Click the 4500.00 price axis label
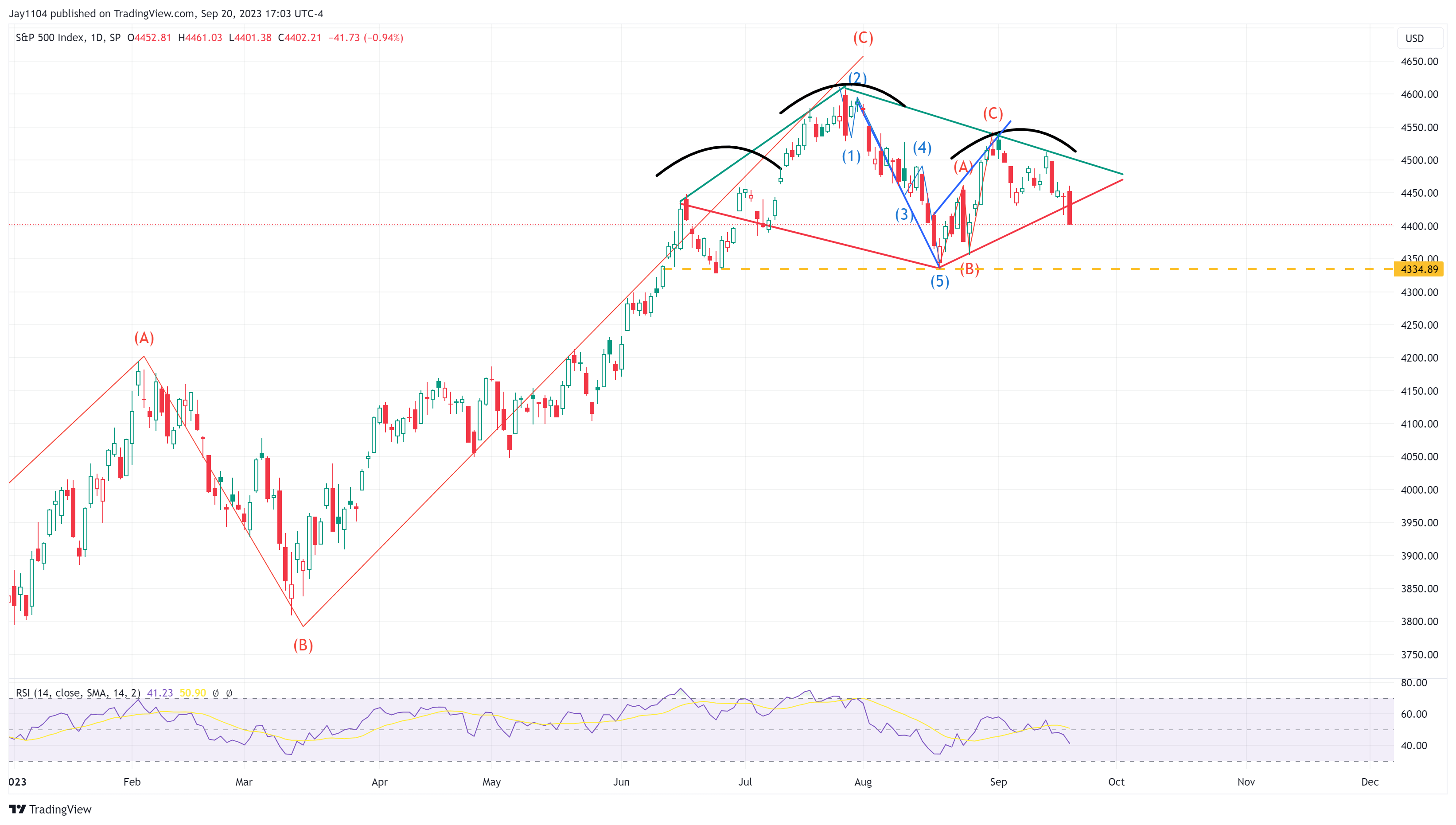This screenshot has height=825, width=1456. [1419, 160]
